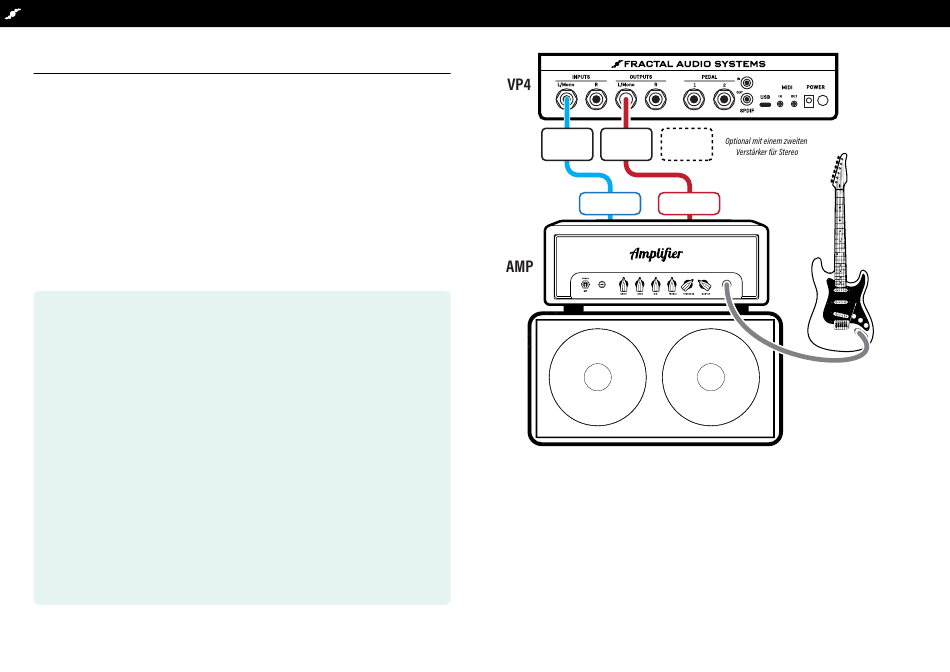Click the 'FRACTAL AUDIO SYSTEMS' title
Viewport: 950px width, 672px height.
click(x=689, y=64)
